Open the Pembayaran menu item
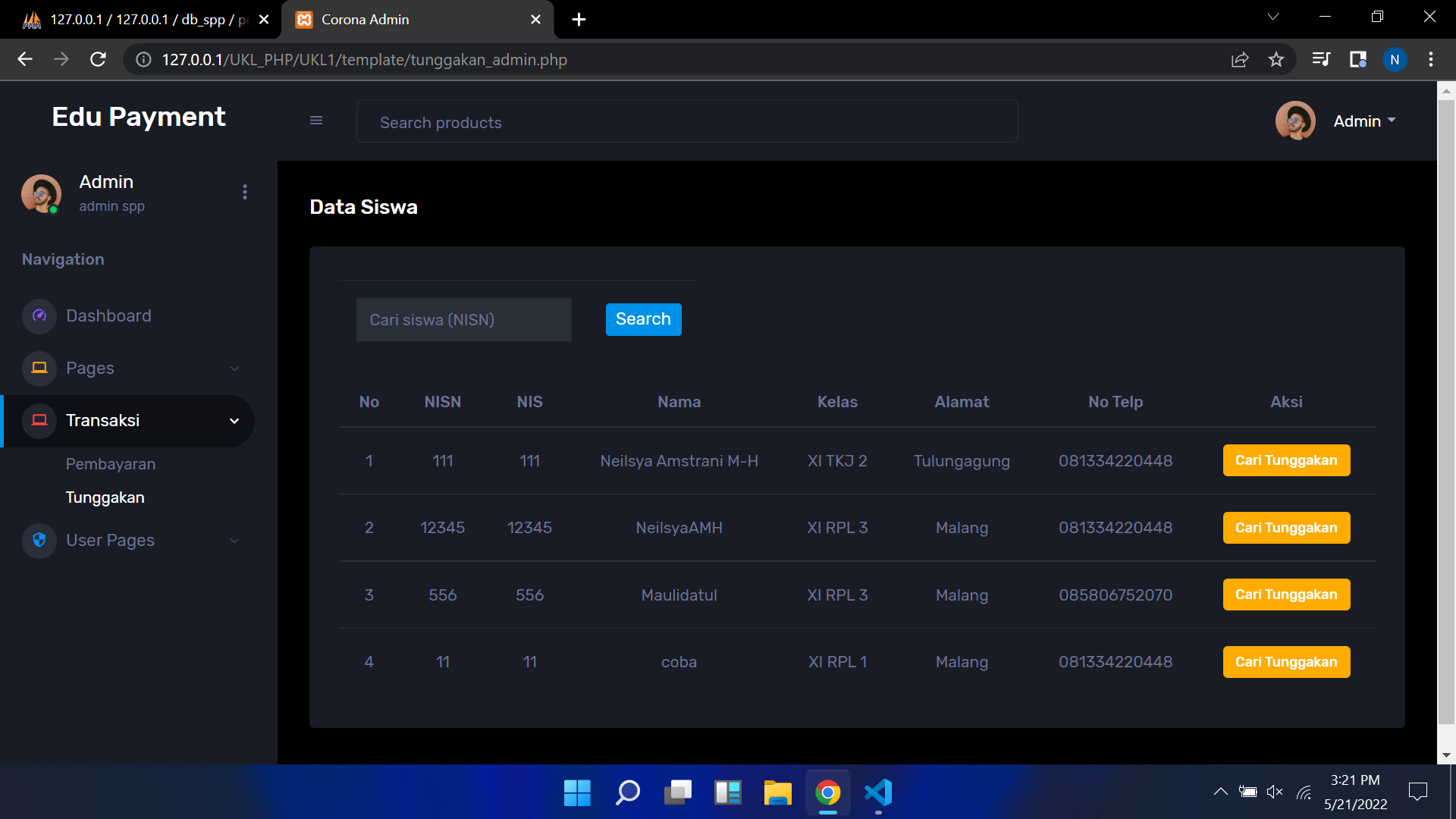The height and width of the screenshot is (819, 1456). tap(111, 464)
